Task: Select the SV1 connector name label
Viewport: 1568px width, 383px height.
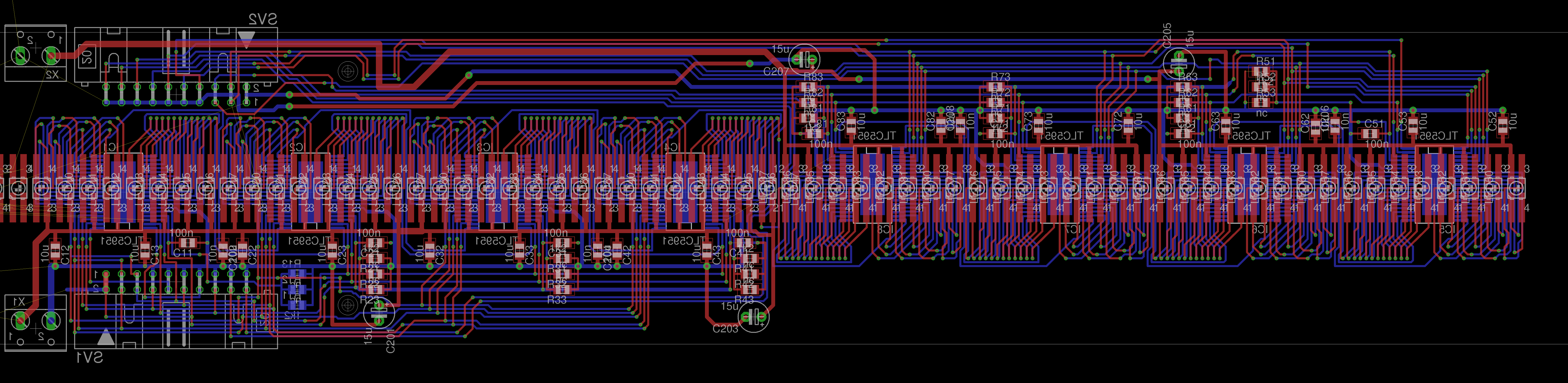Action: [x=89, y=358]
